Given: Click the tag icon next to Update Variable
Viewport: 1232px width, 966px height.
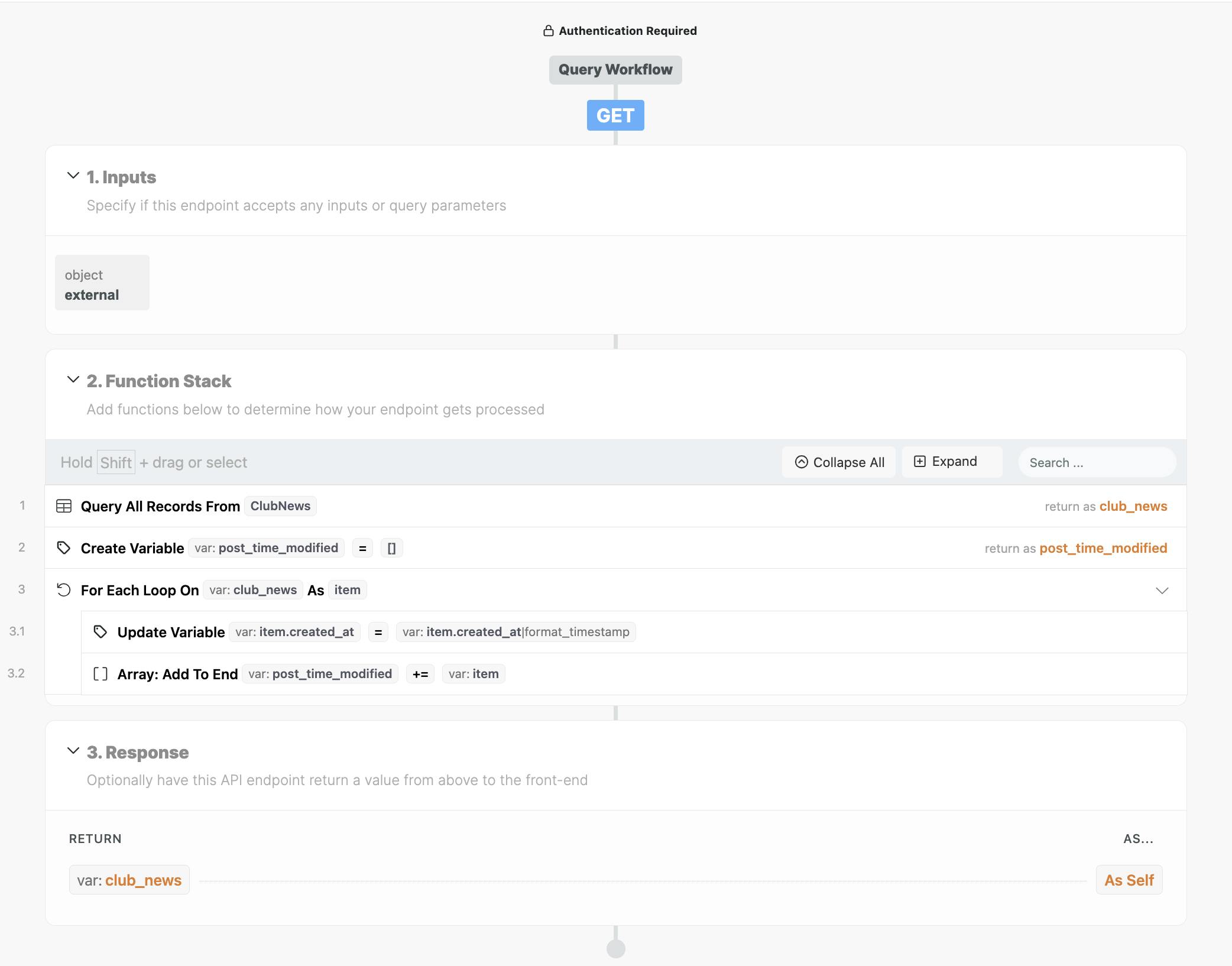Looking at the screenshot, I should point(100,632).
